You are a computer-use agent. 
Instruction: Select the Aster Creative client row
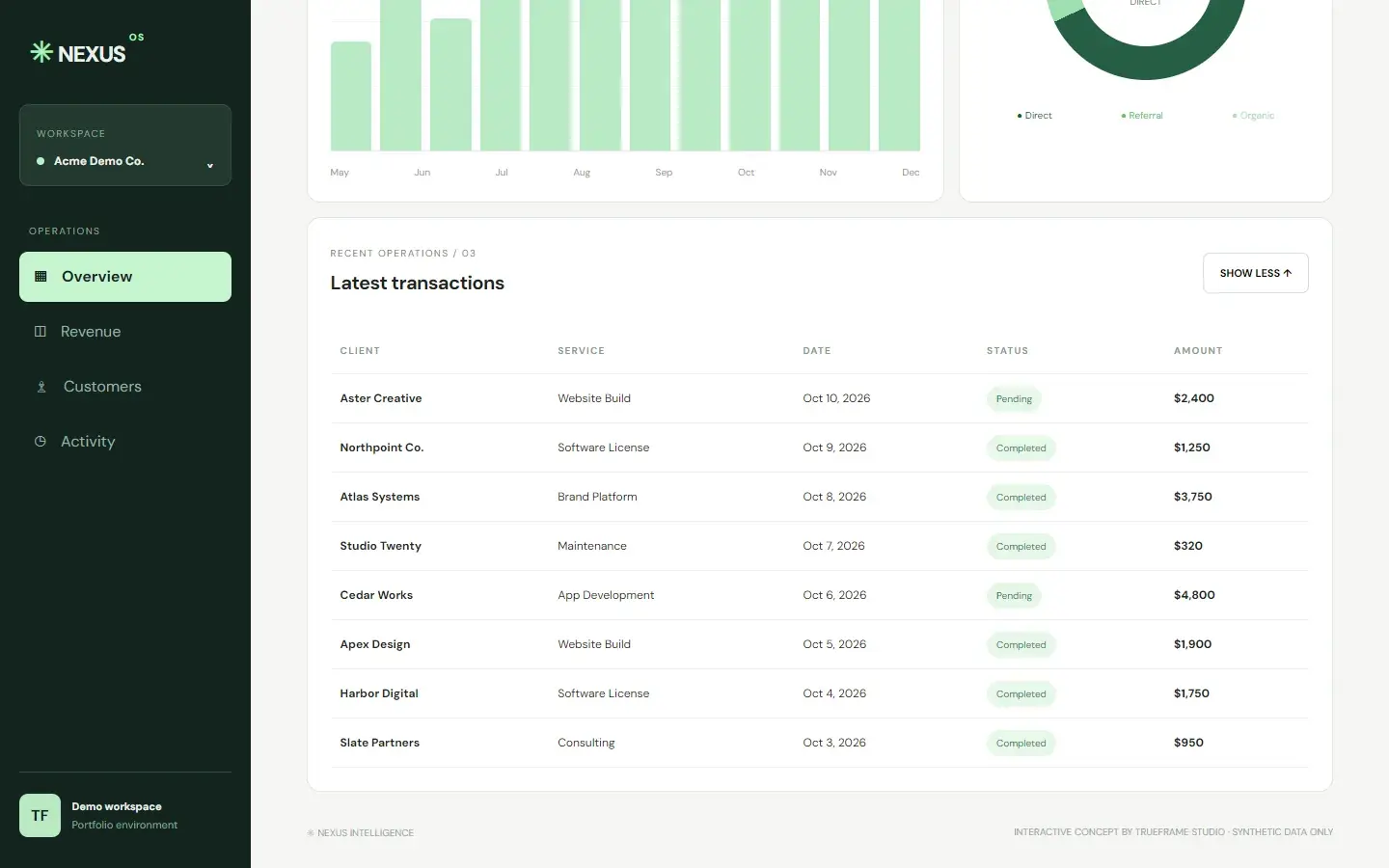coord(819,398)
